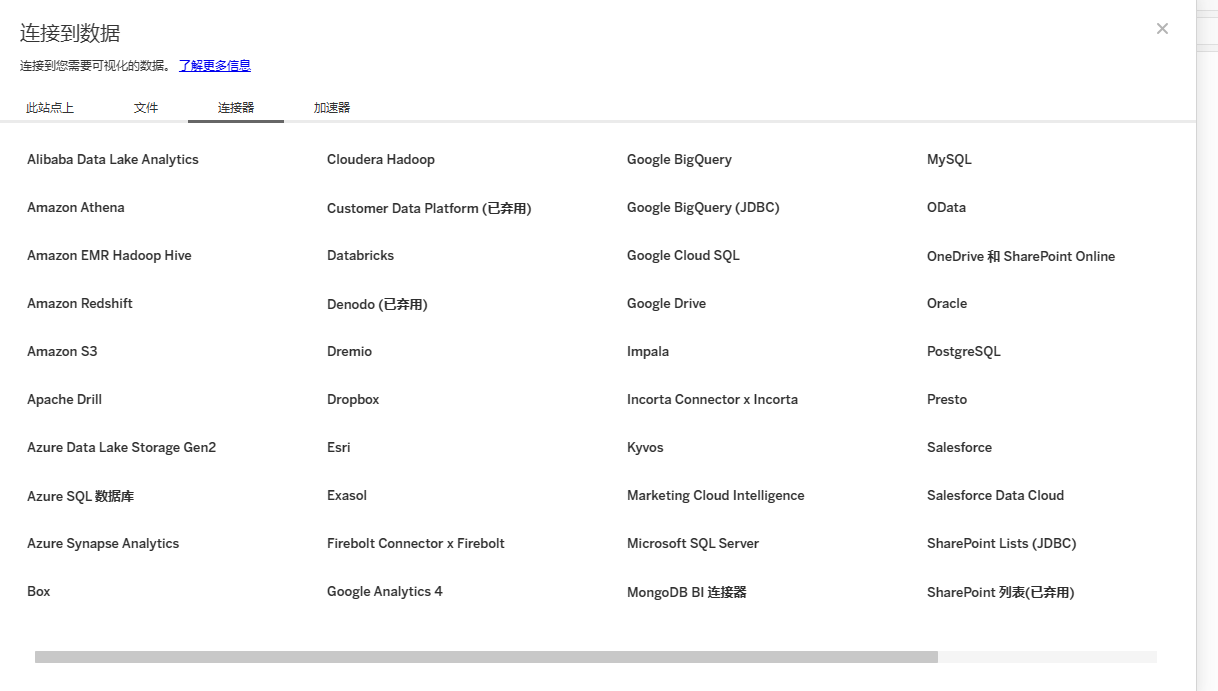The image size is (1218, 691).
Task: Select the plain Google BigQuery connector
Action: point(679,159)
